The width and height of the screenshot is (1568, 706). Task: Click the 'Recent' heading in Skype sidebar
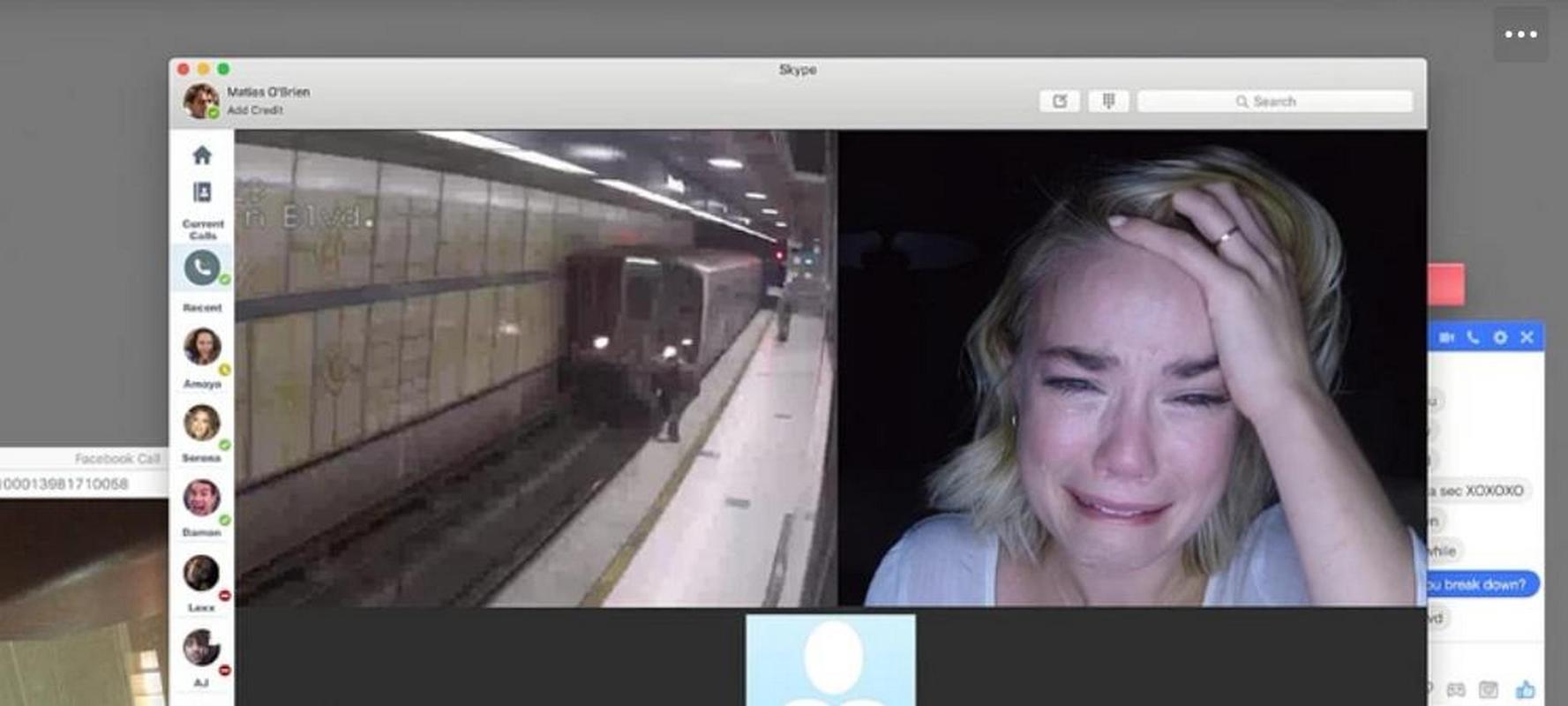(x=202, y=307)
